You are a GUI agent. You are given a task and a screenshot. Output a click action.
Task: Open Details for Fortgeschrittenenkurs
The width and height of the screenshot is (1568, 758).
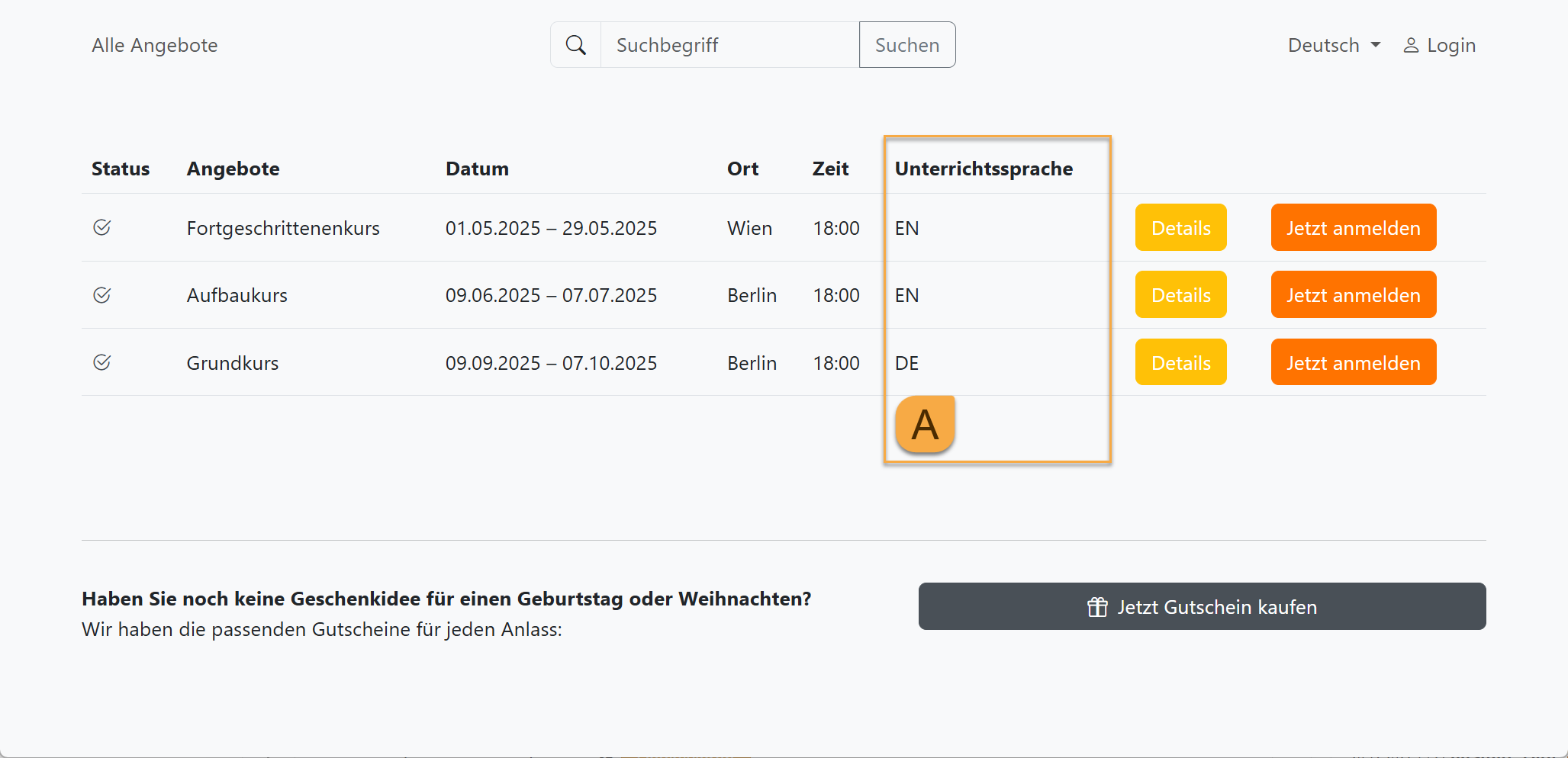click(1180, 227)
